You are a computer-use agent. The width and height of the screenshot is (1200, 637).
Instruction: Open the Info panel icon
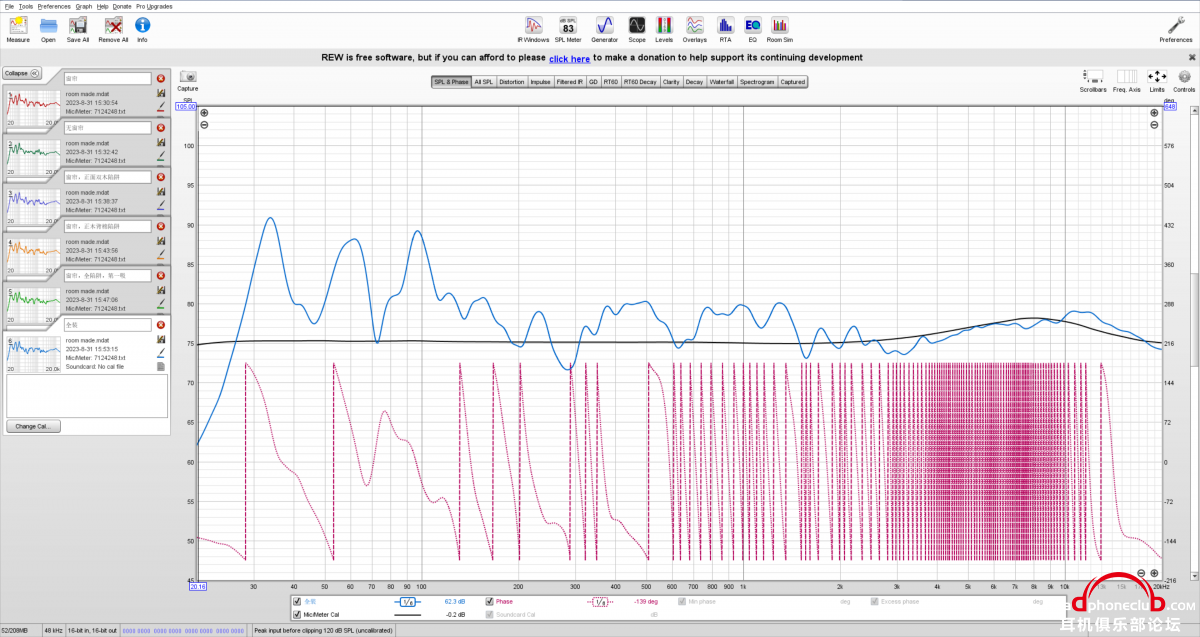(142, 25)
